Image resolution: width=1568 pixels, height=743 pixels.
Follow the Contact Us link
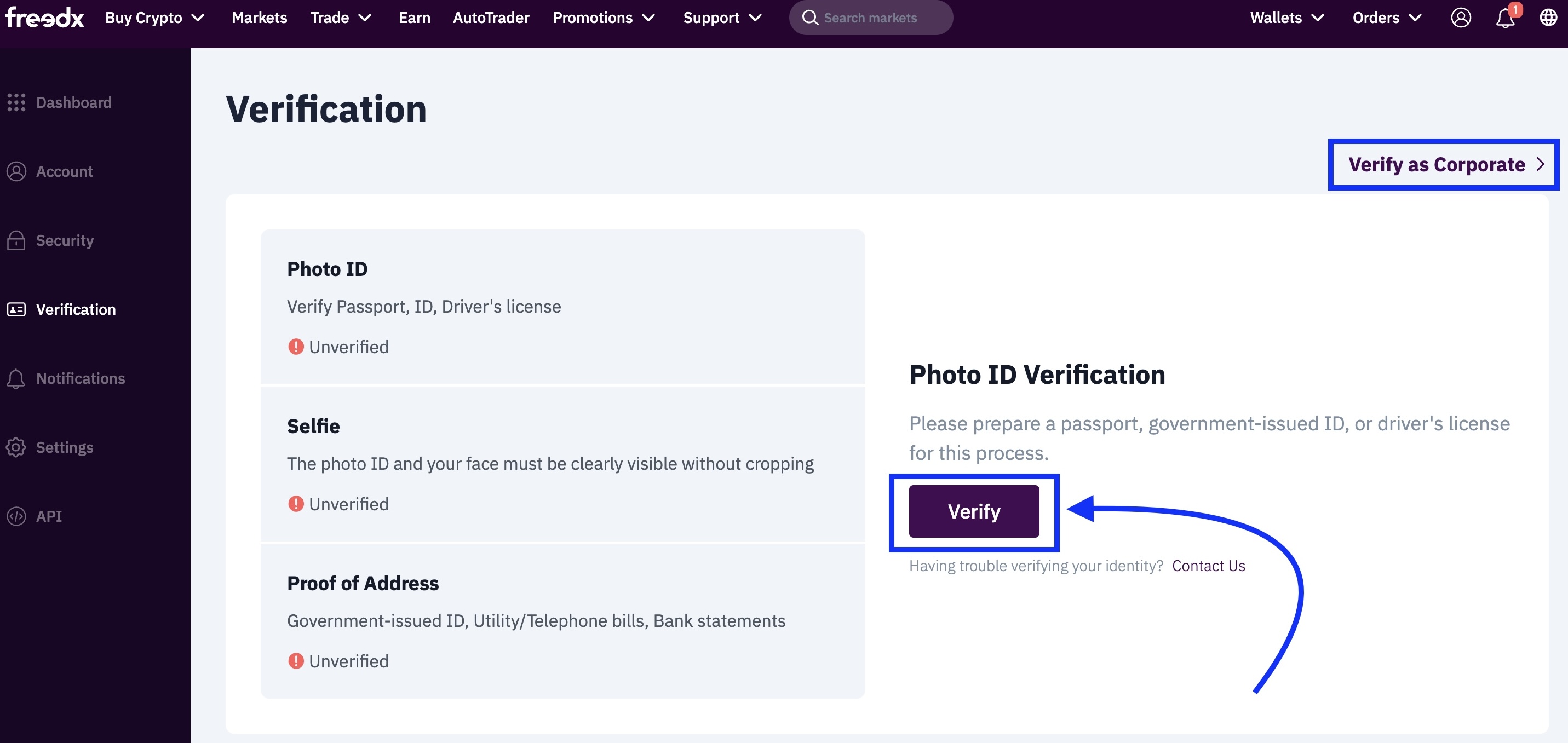1208,566
